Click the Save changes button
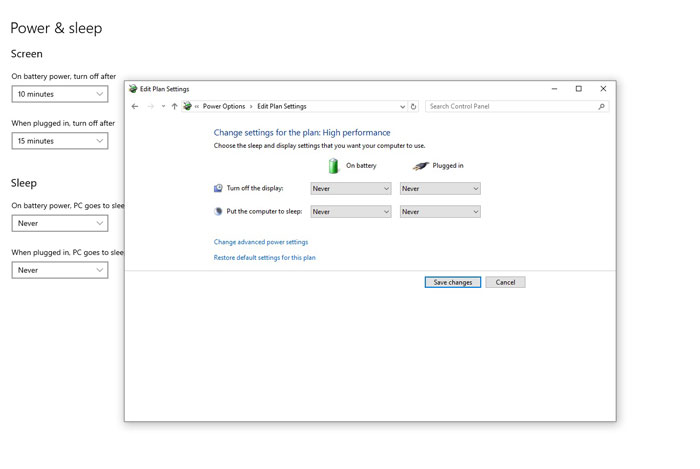Screen dimensions: 700x469 [x=453, y=282]
